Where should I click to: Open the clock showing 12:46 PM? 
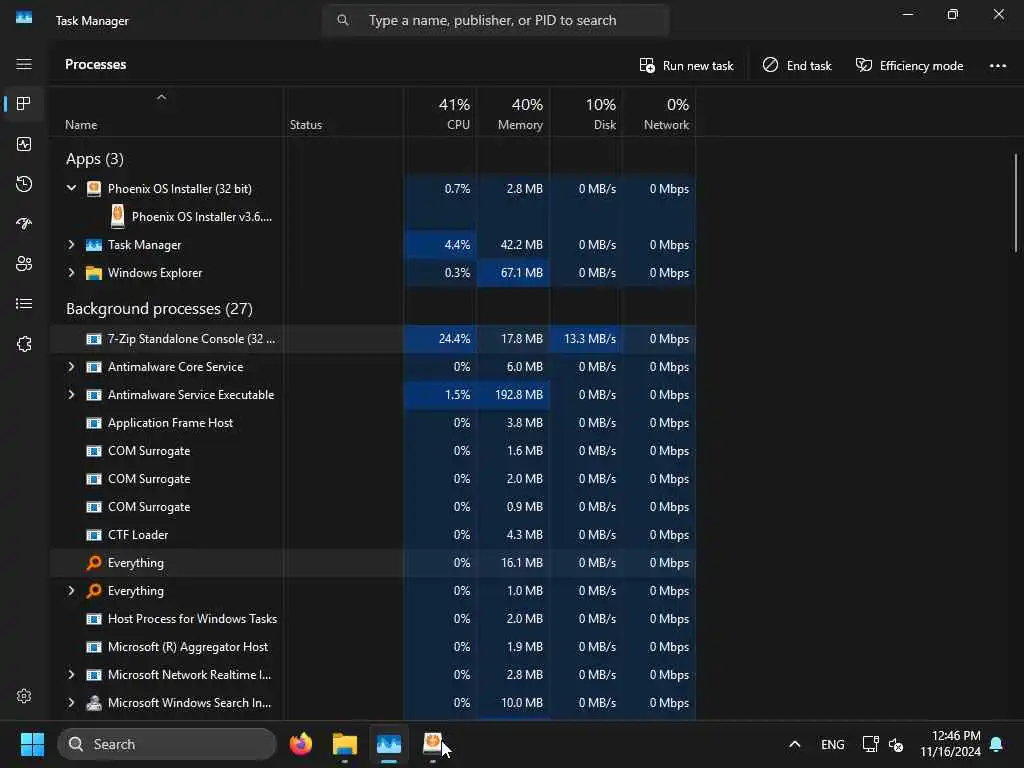[950, 744]
